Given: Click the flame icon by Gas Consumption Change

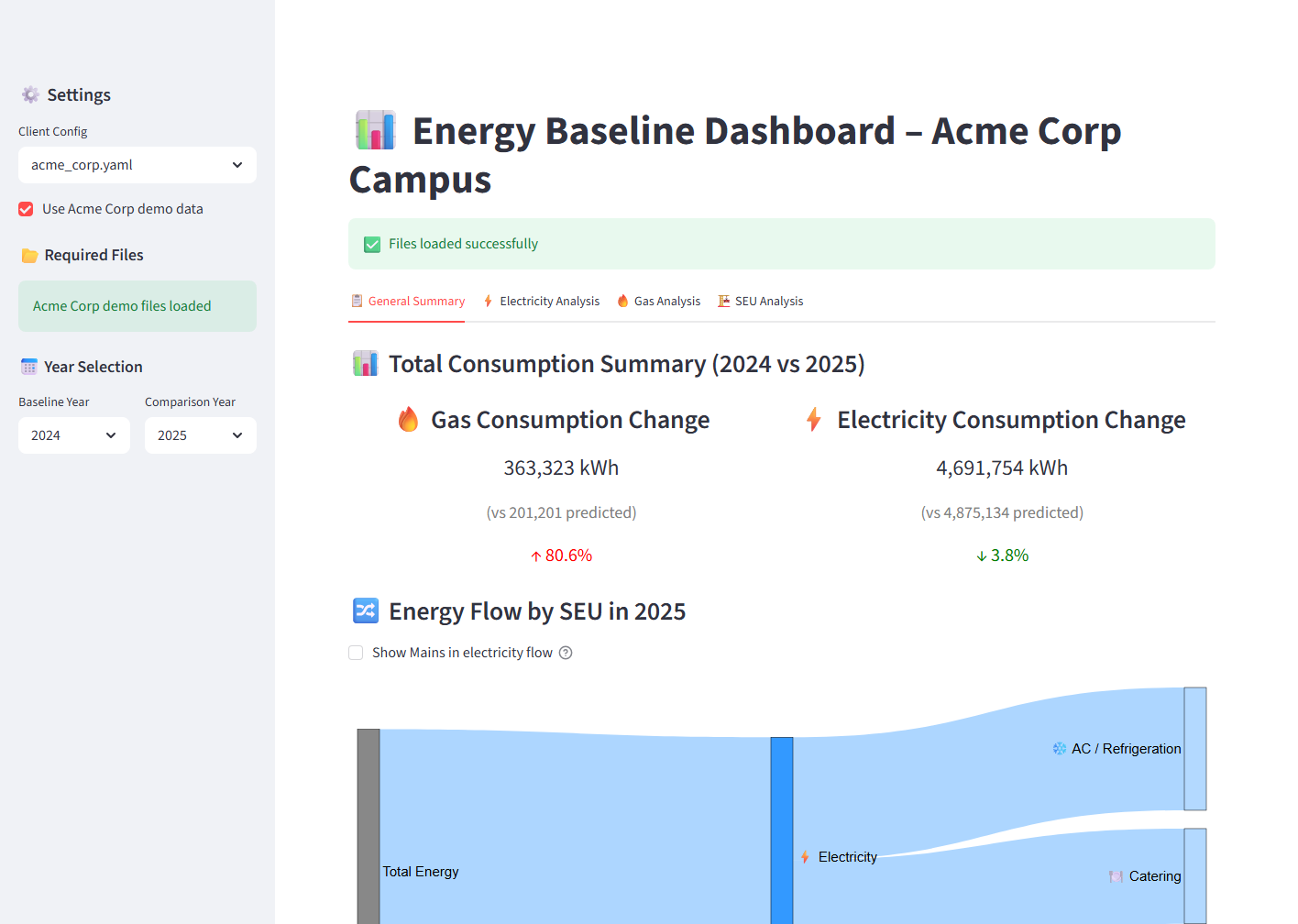Looking at the screenshot, I should [409, 419].
